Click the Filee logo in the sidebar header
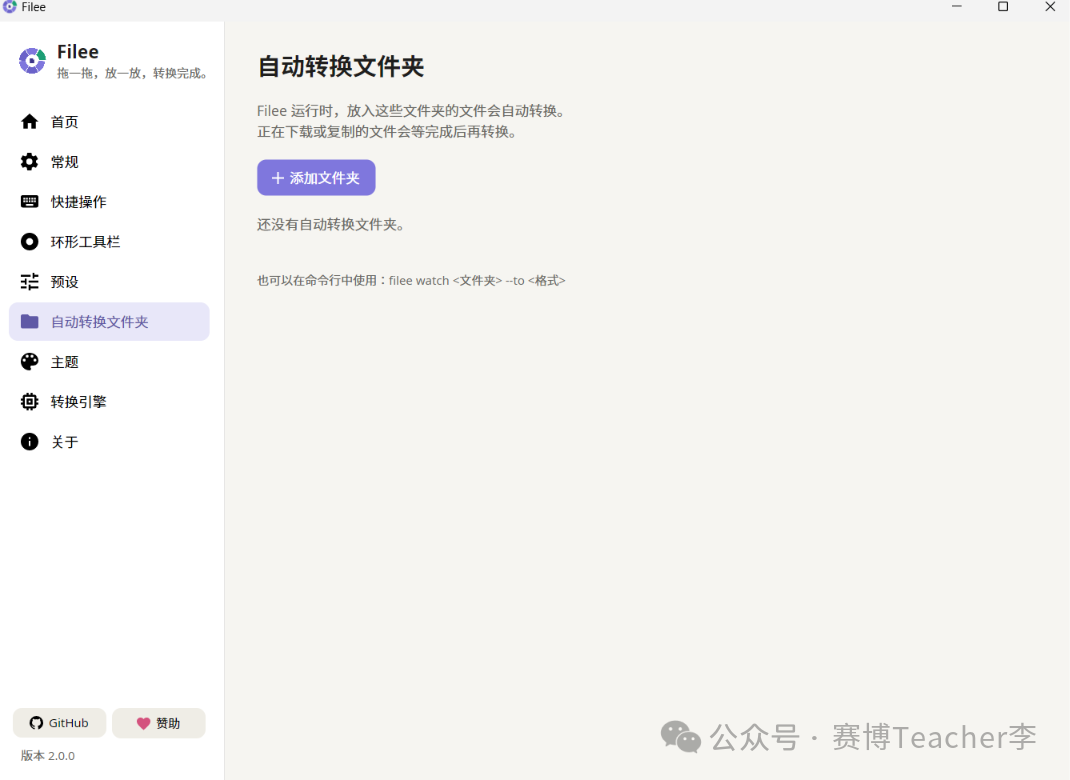Viewport: 1070px width, 780px height. [32, 61]
